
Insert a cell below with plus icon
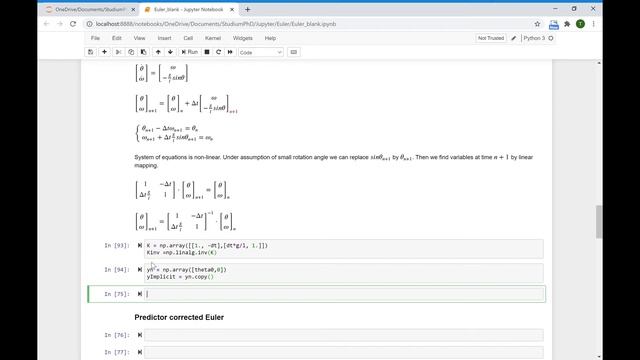104,52
